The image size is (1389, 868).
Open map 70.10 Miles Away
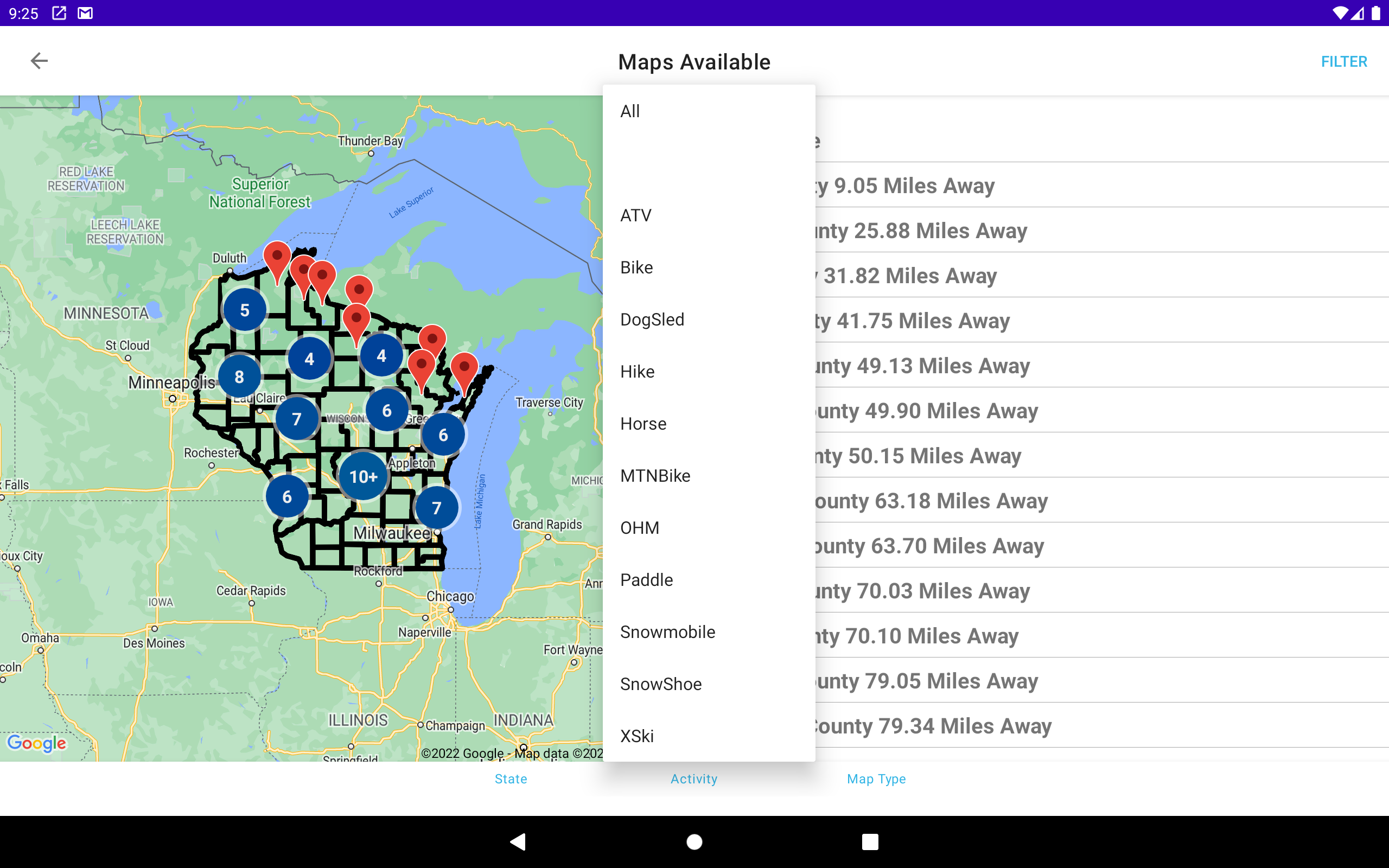click(x=1102, y=635)
